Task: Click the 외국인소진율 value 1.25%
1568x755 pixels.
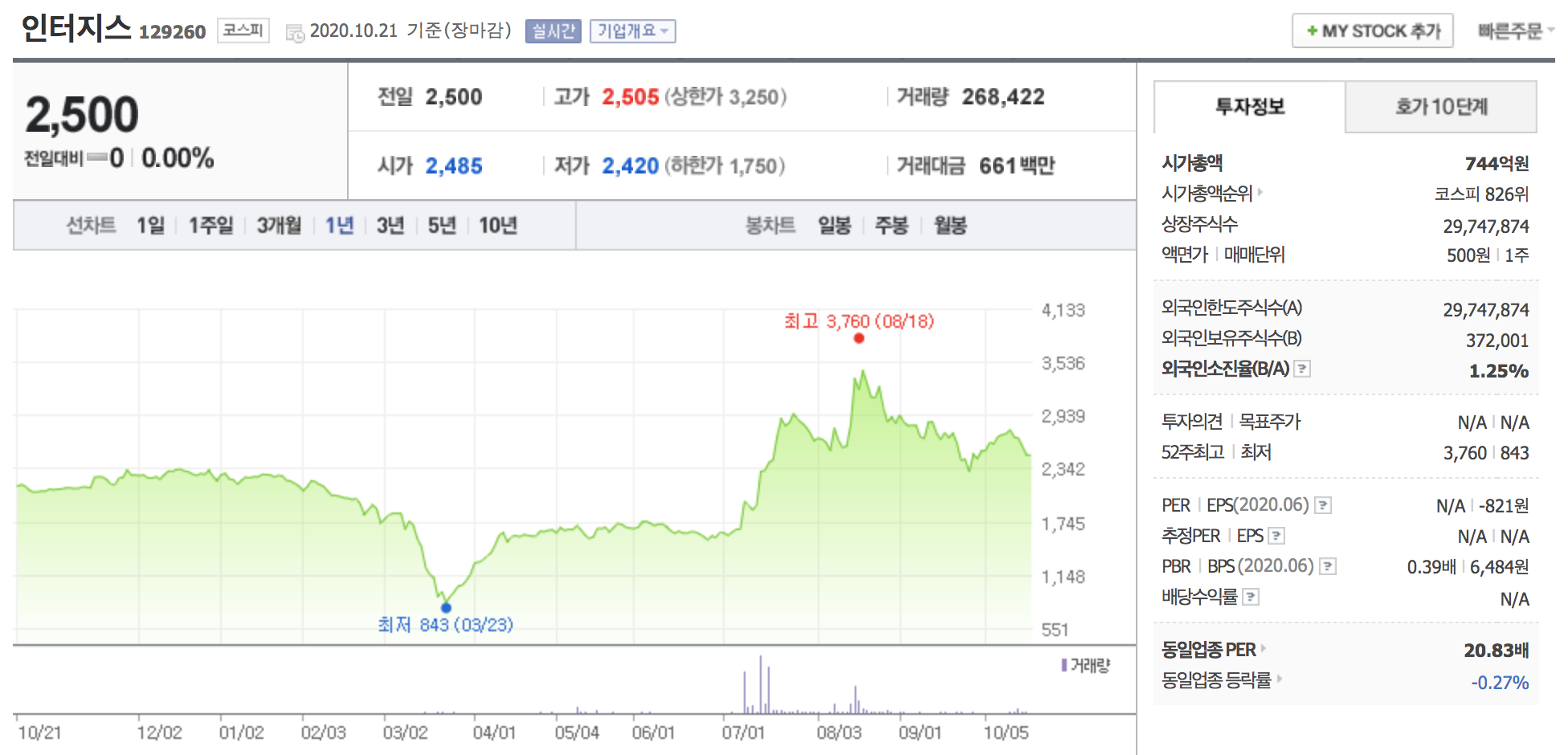Action: (x=1499, y=371)
